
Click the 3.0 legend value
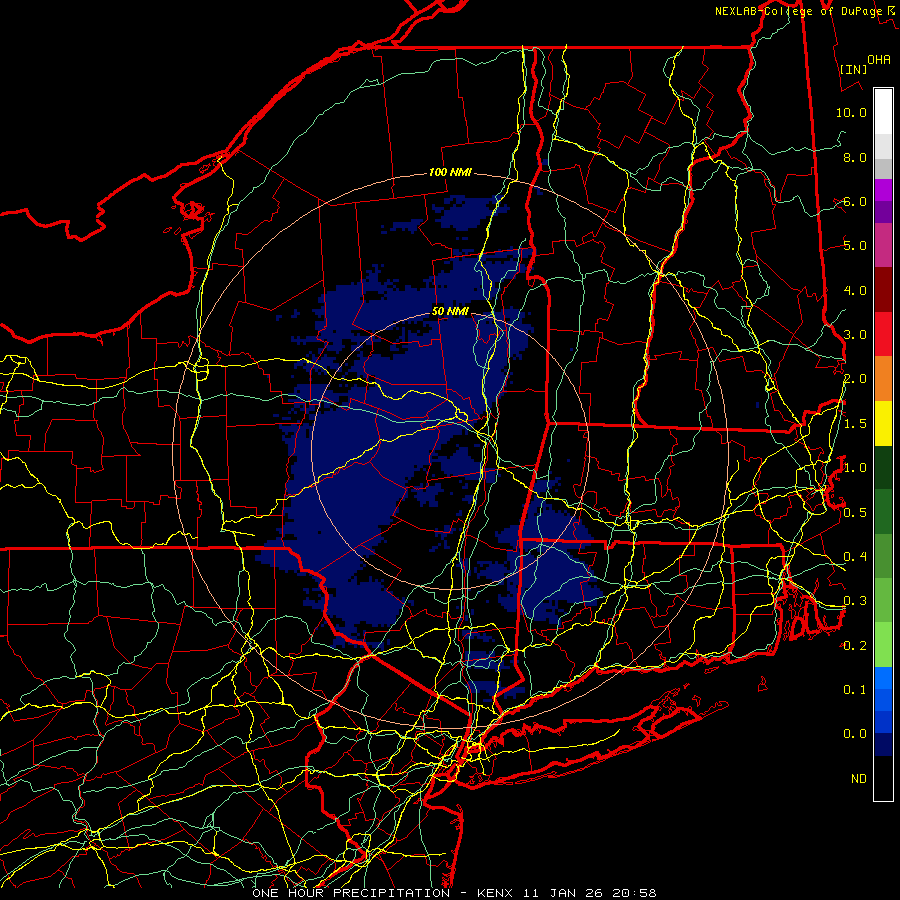coord(855,334)
